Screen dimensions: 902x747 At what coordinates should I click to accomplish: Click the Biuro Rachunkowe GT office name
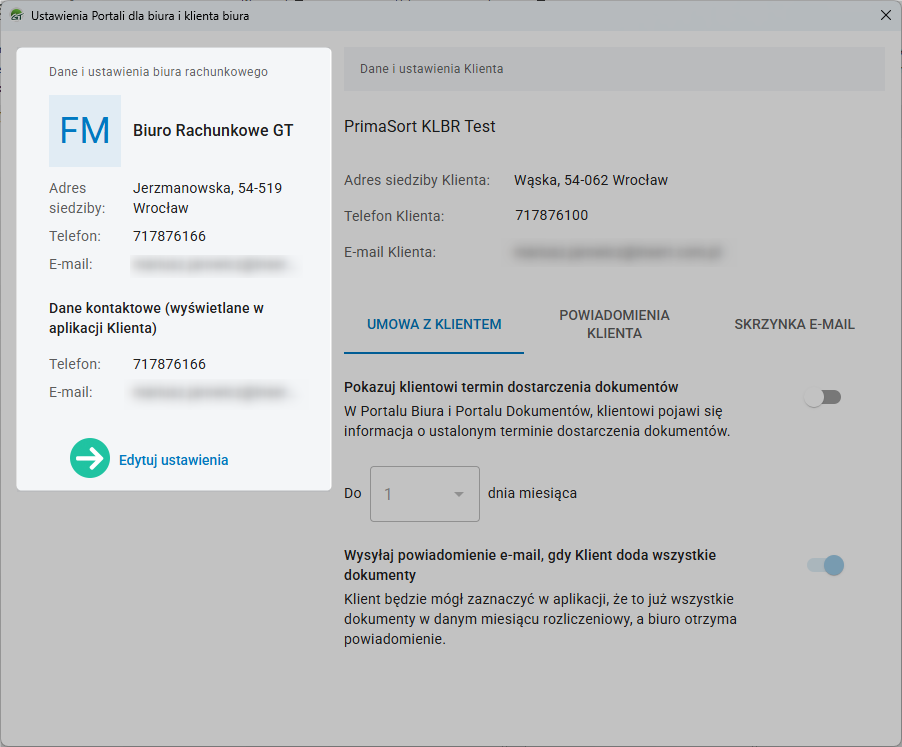click(213, 130)
